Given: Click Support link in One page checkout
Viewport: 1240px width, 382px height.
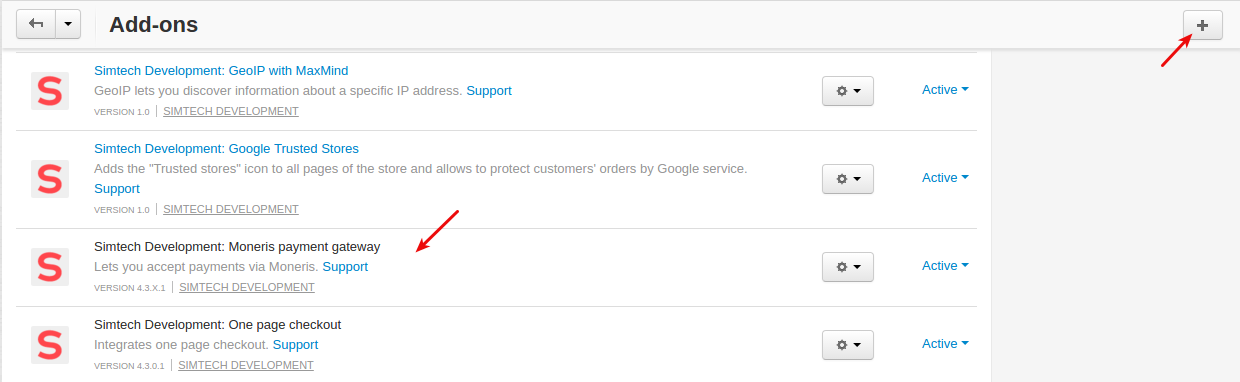Looking at the screenshot, I should 295,345.
